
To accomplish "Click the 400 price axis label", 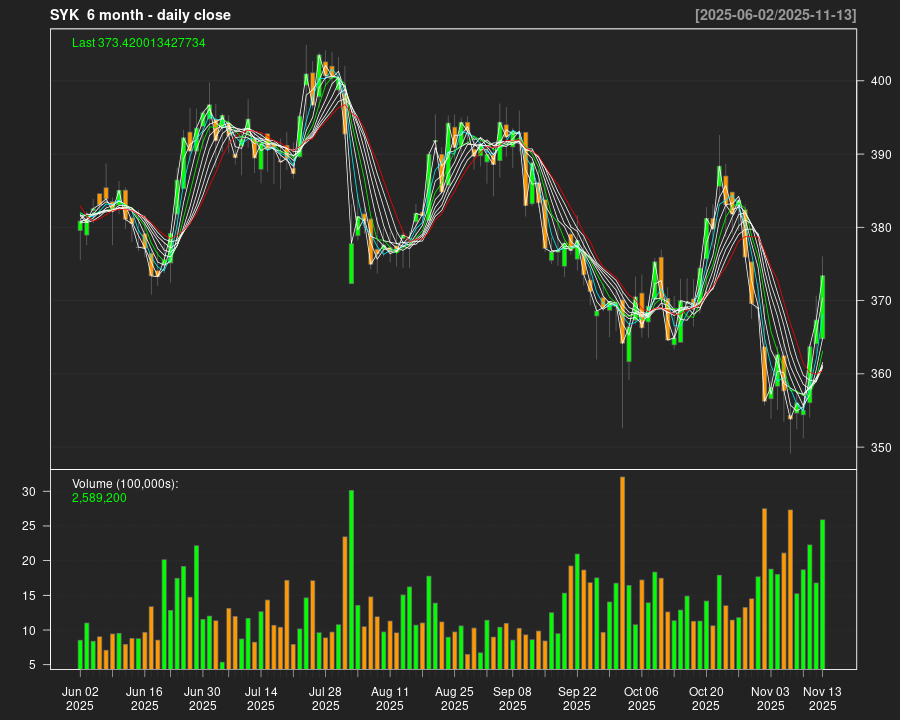I will coord(875,81).
